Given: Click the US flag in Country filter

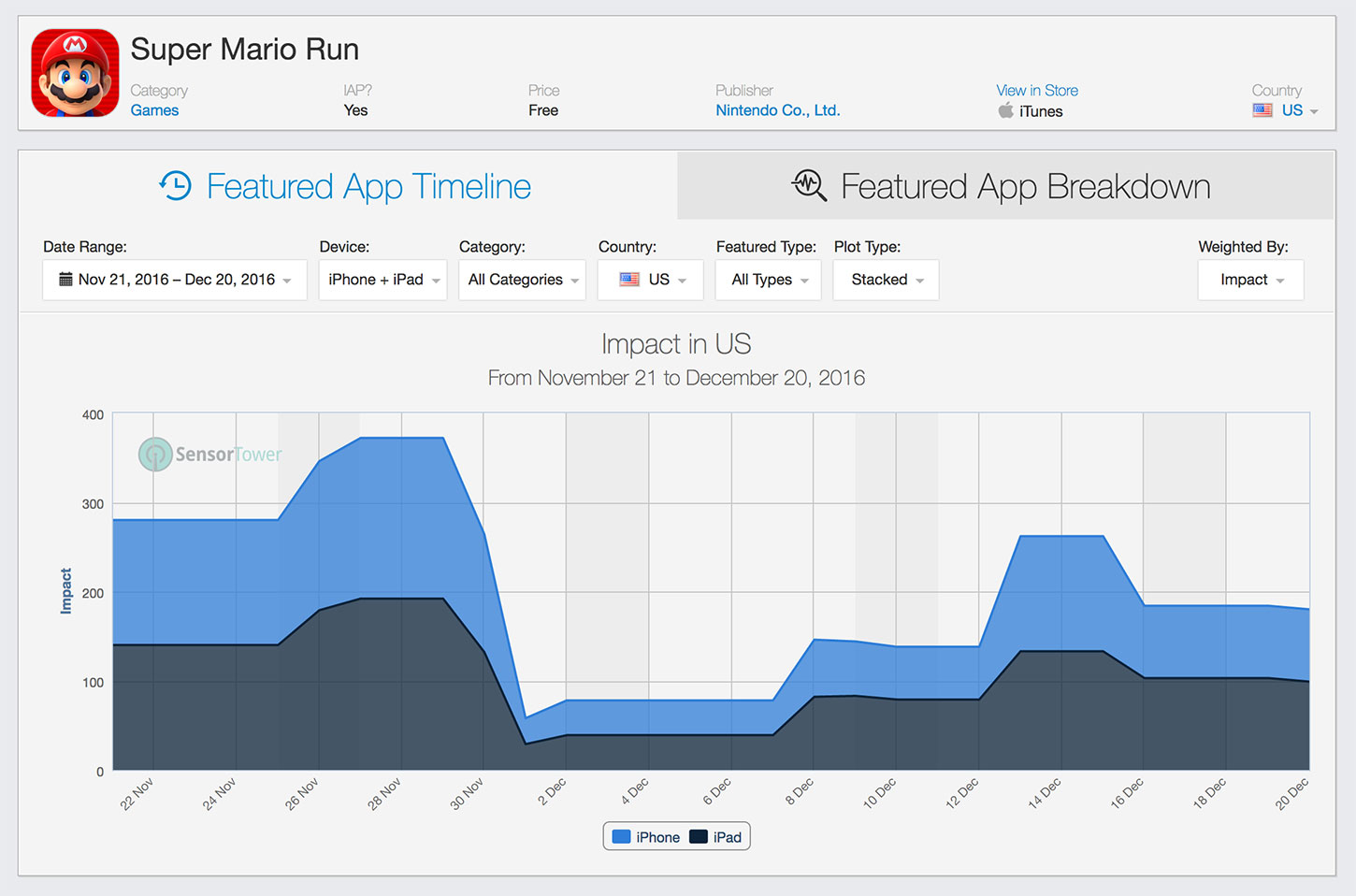Looking at the screenshot, I should [629, 279].
